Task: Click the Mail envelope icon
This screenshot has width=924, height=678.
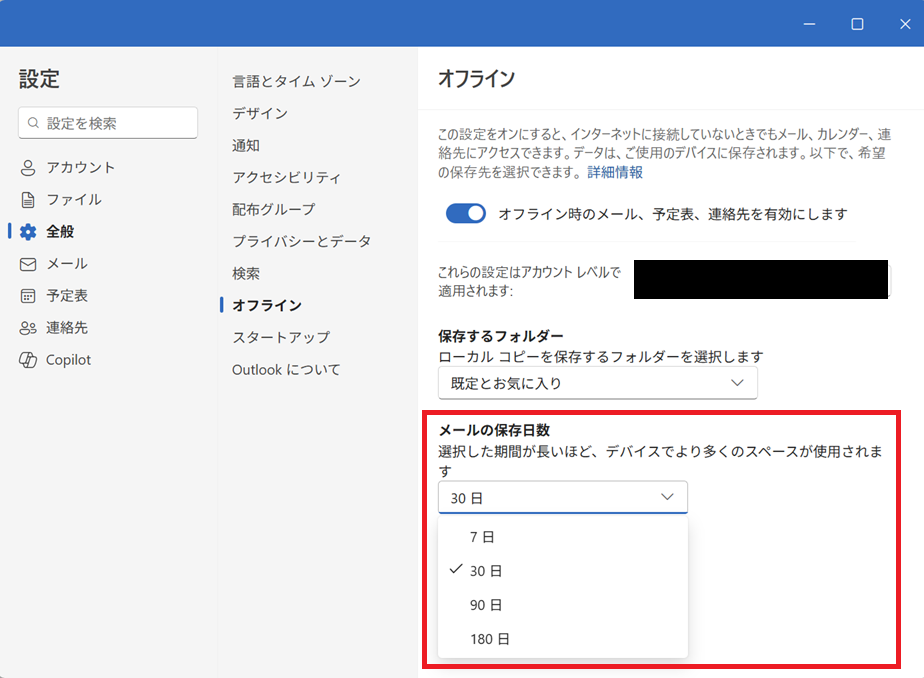Action: (28, 264)
